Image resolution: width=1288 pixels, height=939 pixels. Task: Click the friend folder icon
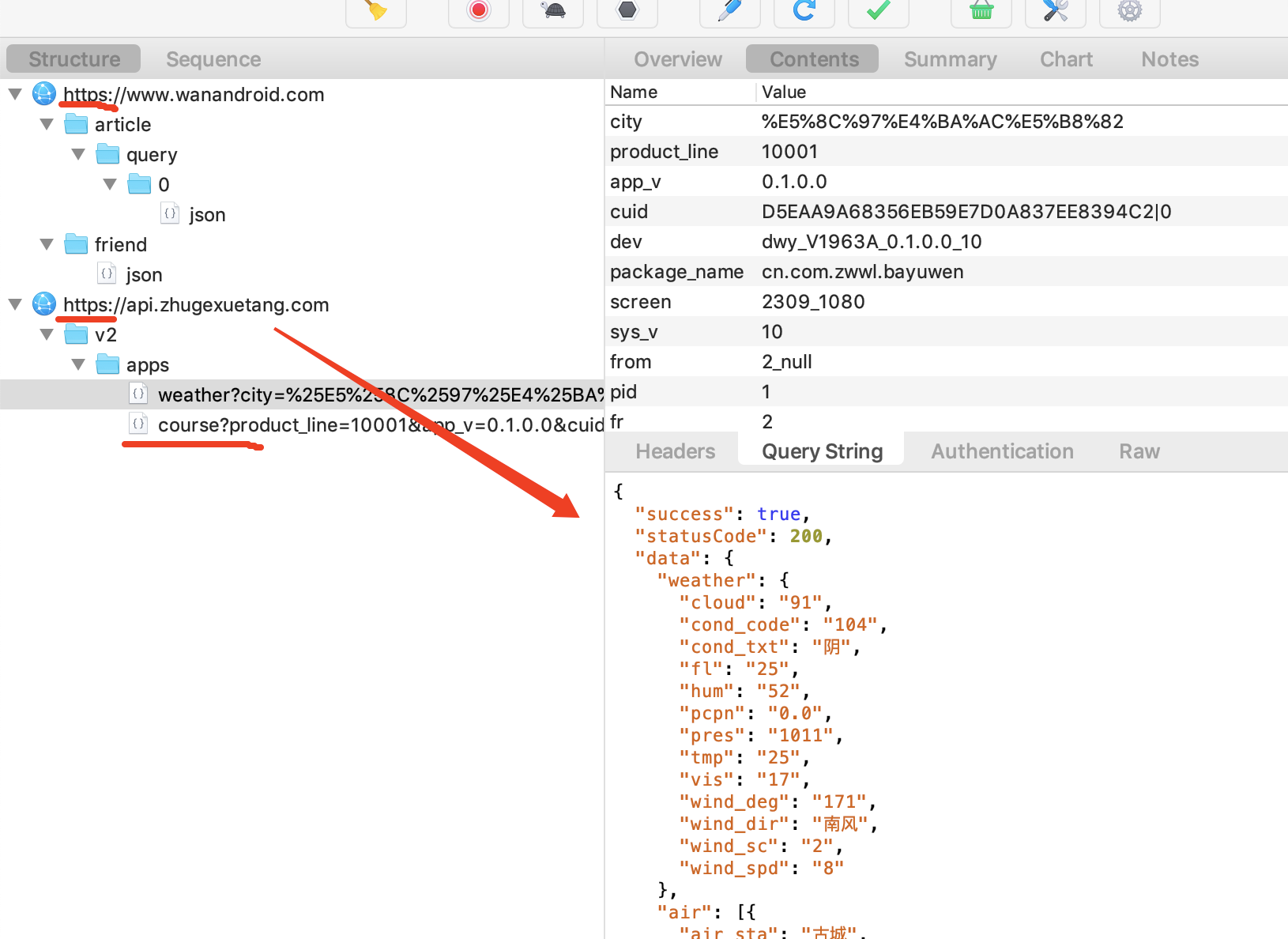tap(76, 244)
